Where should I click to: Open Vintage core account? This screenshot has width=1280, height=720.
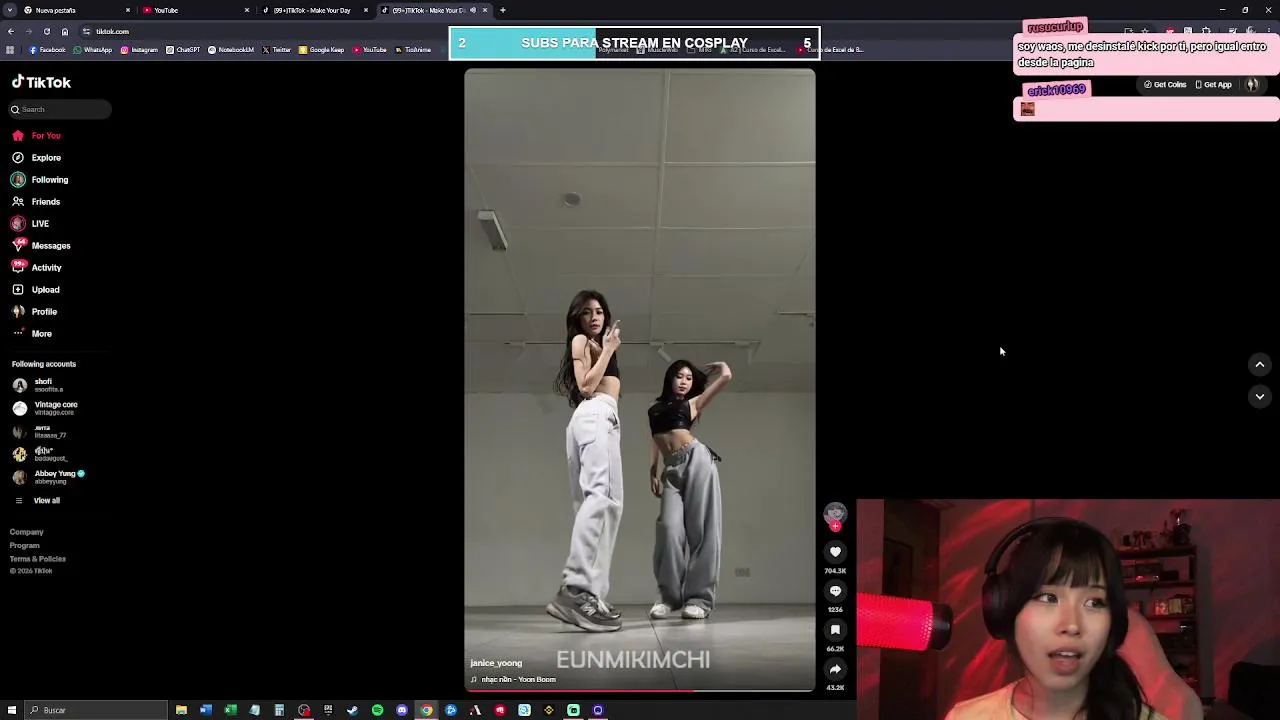(45, 408)
